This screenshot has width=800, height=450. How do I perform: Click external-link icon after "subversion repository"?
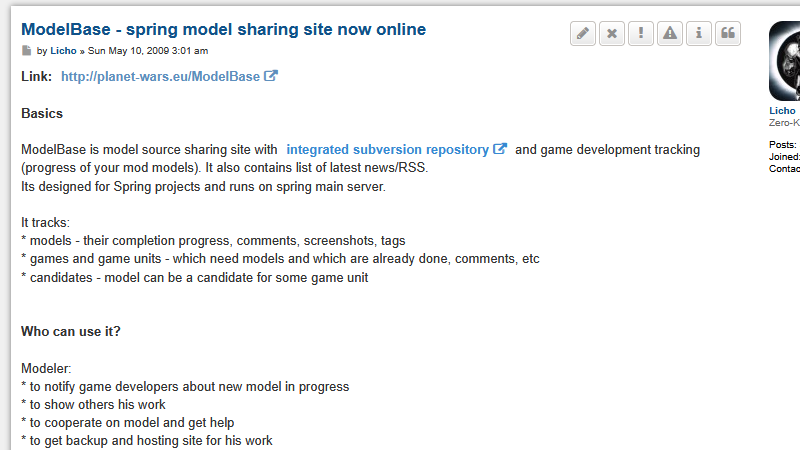[500, 150]
